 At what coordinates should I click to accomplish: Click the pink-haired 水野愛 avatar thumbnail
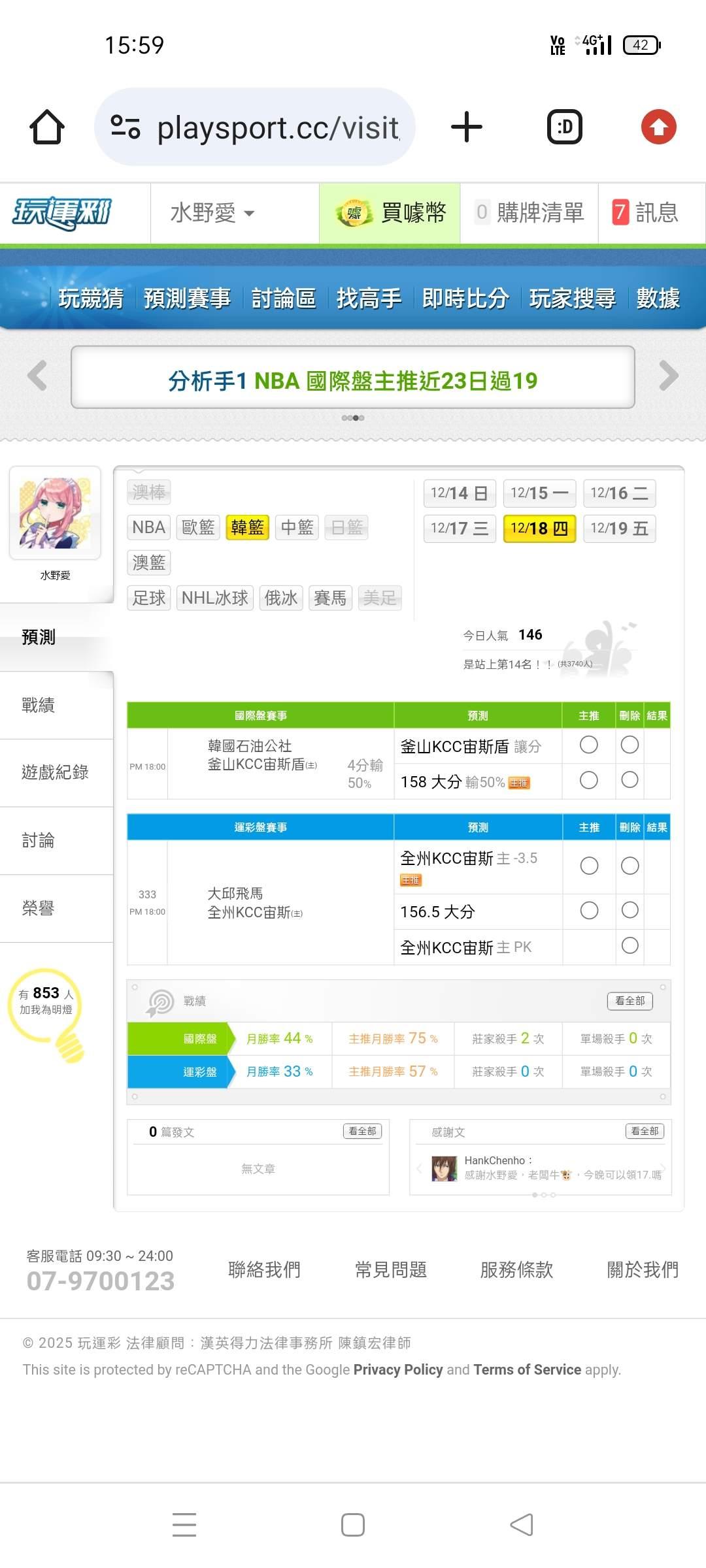pyautogui.click(x=55, y=513)
